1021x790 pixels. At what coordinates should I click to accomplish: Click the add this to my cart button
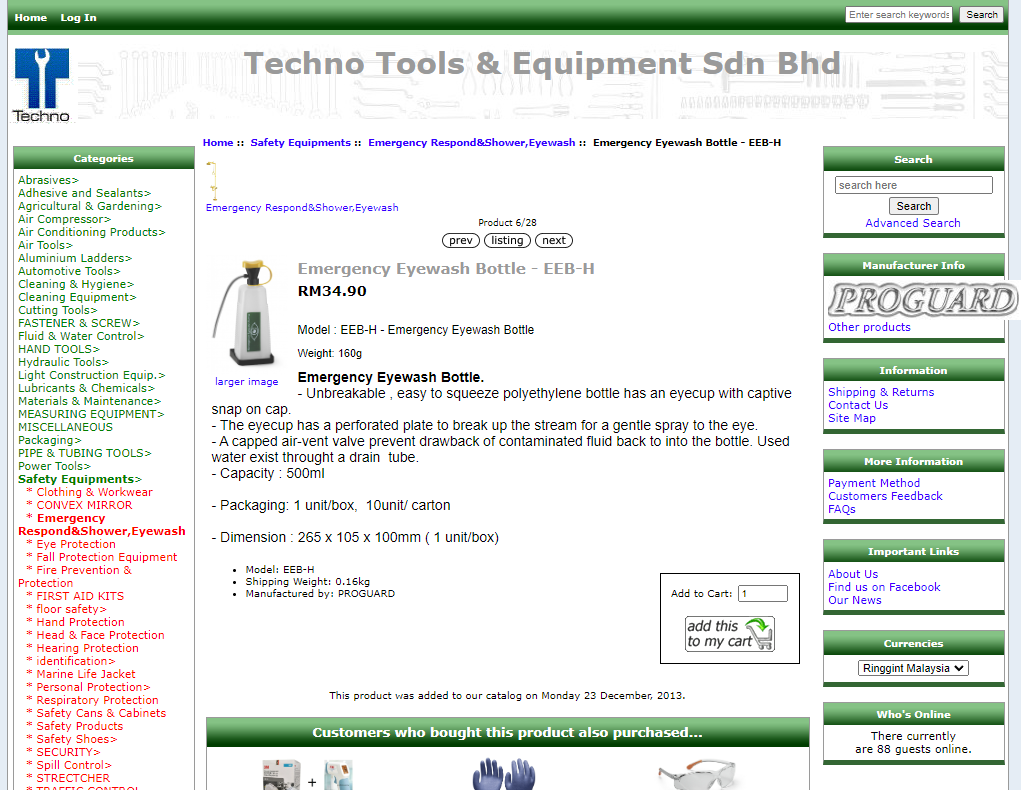pos(729,634)
